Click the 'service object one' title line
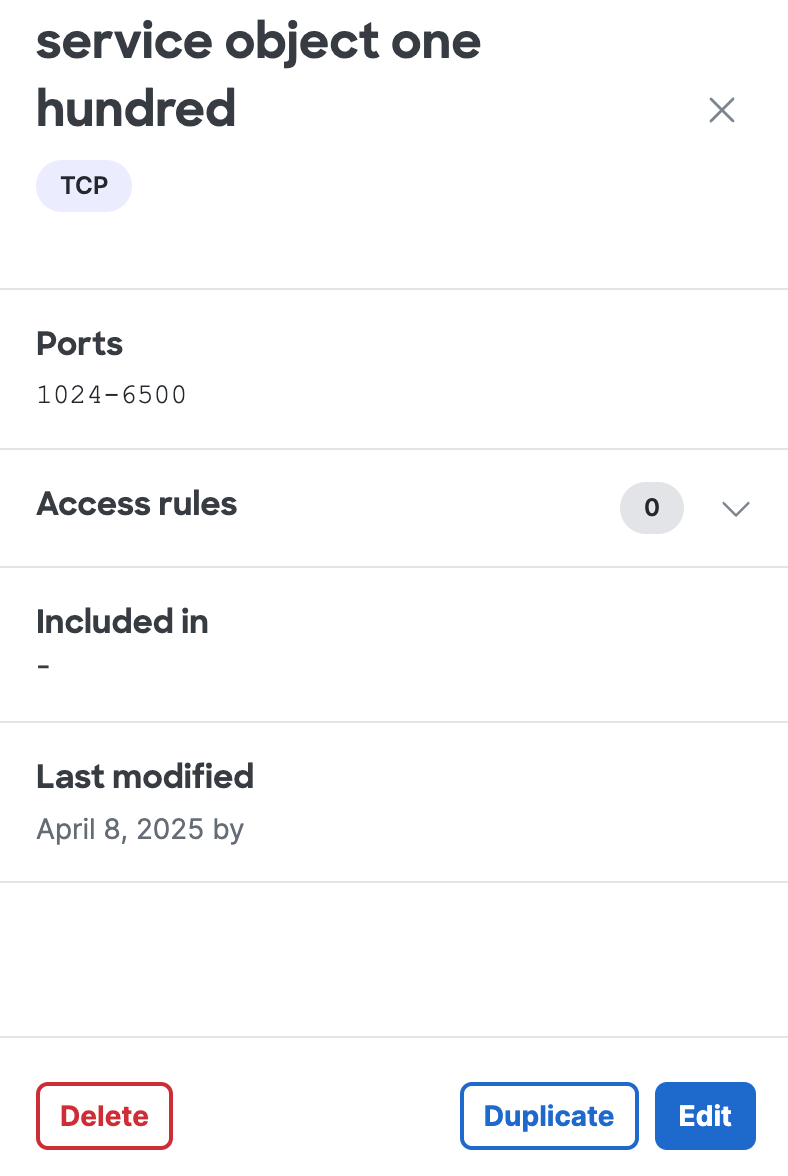The image size is (788, 1176). pos(258,42)
